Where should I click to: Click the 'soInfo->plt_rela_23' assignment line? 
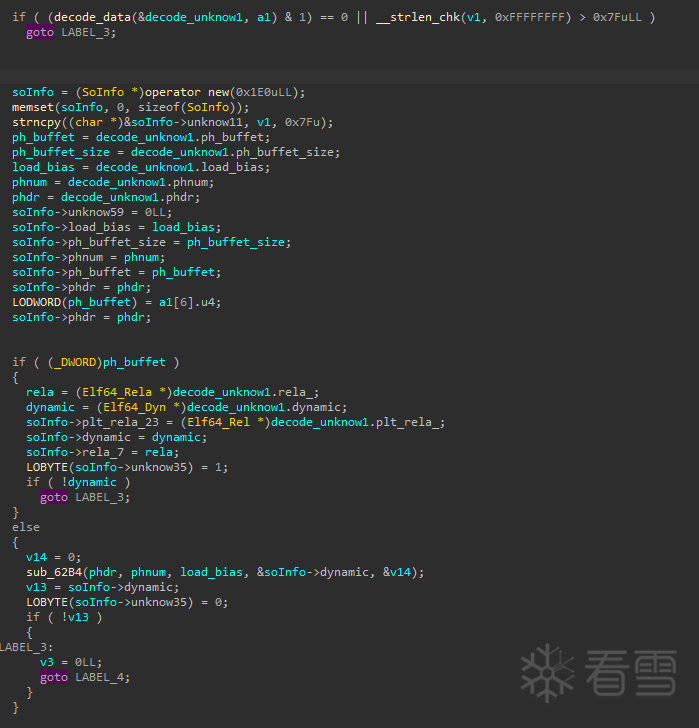[235, 422]
